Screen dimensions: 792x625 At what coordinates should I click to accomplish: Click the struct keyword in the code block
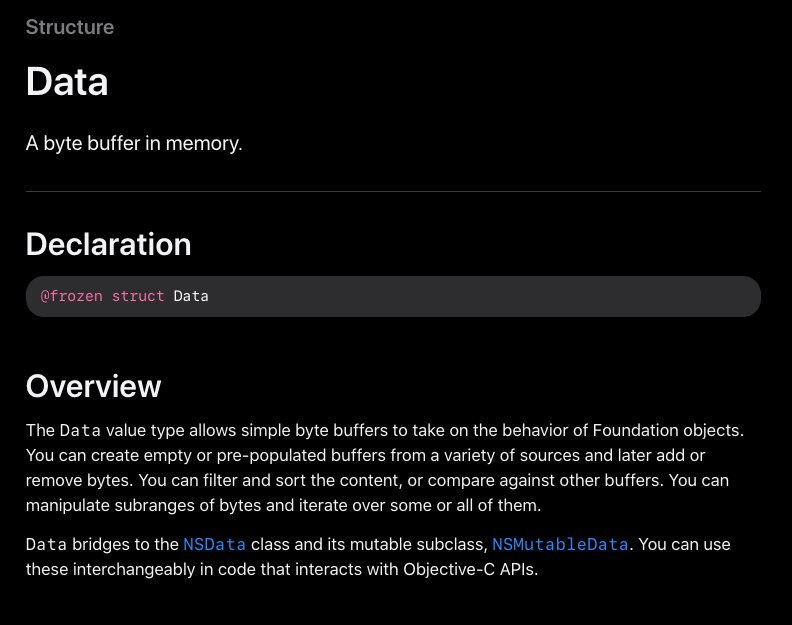point(138,296)
